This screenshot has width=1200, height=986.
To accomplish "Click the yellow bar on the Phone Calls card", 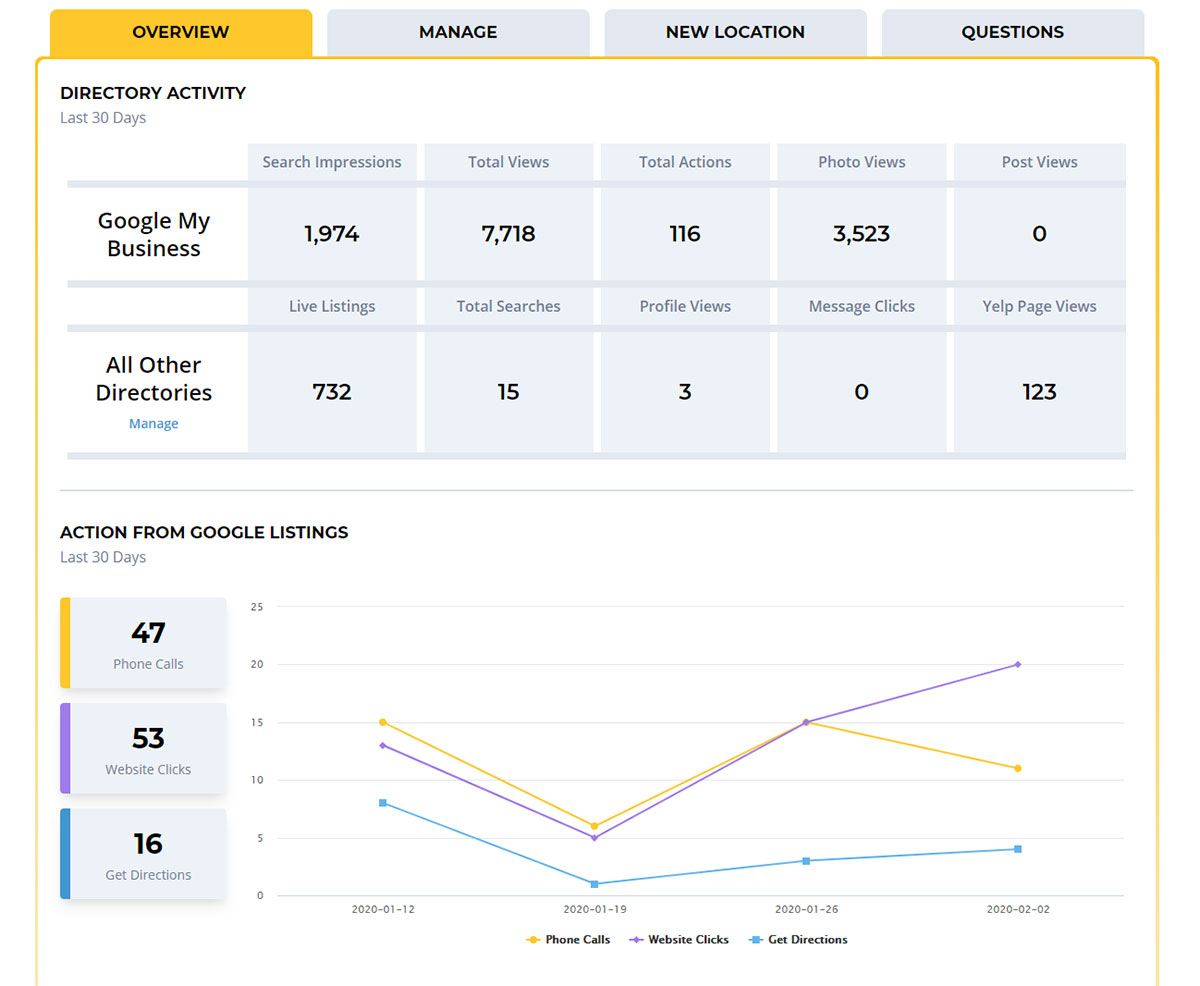I will pyautogui.click(x=63, y=642).
